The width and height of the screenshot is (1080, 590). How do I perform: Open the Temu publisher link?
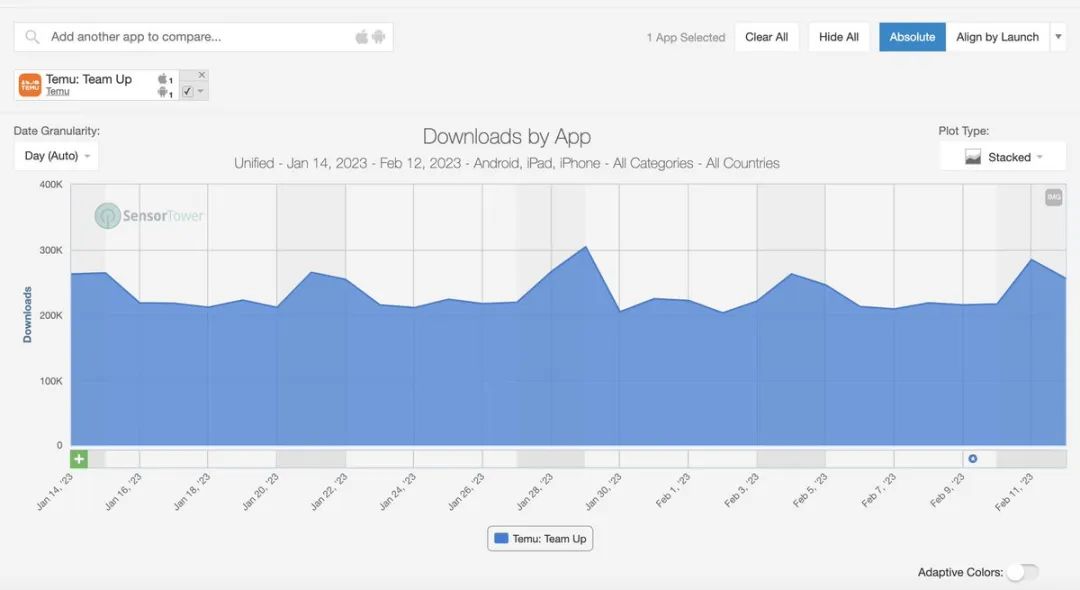click(x=58, y=92)
